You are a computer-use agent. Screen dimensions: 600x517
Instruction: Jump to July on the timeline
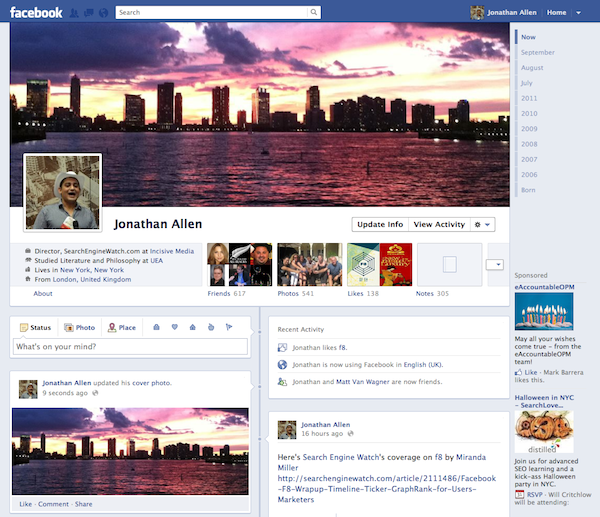click(526, 83)
